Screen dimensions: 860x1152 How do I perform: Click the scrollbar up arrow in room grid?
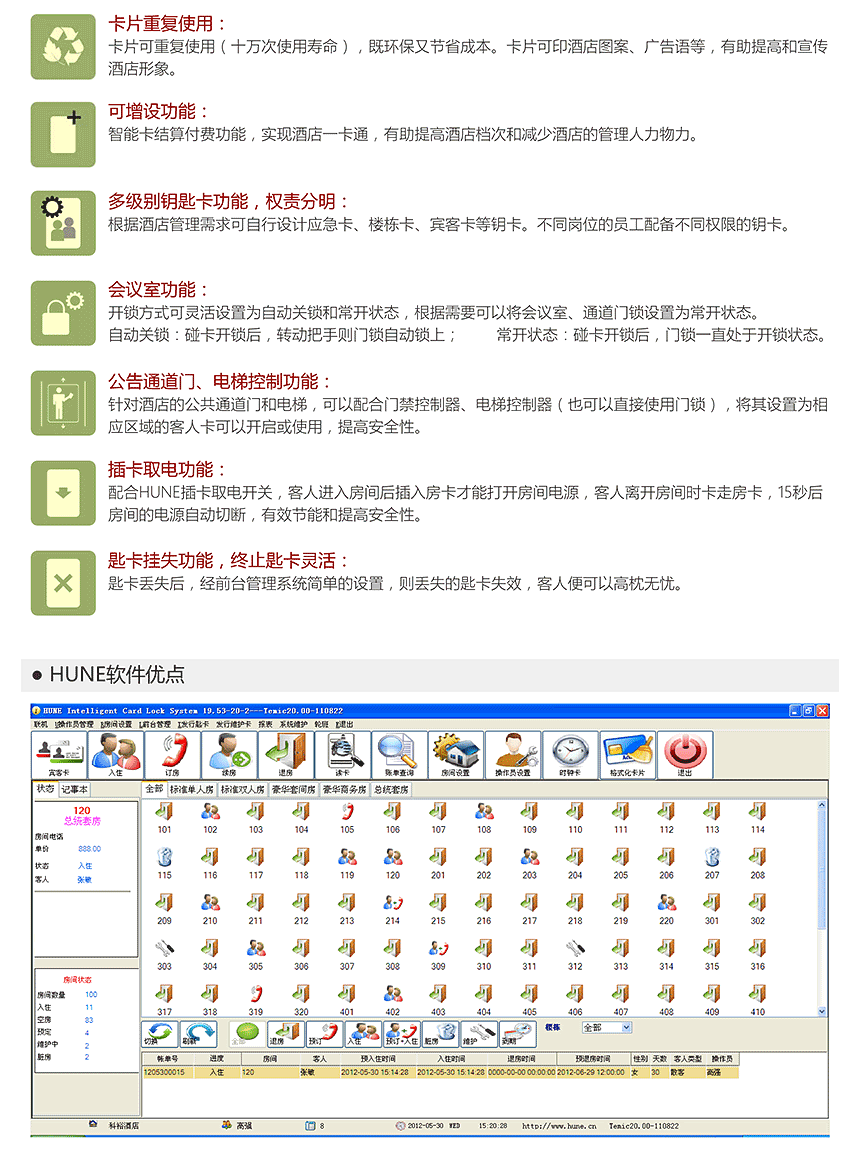(x=822, y=805)
